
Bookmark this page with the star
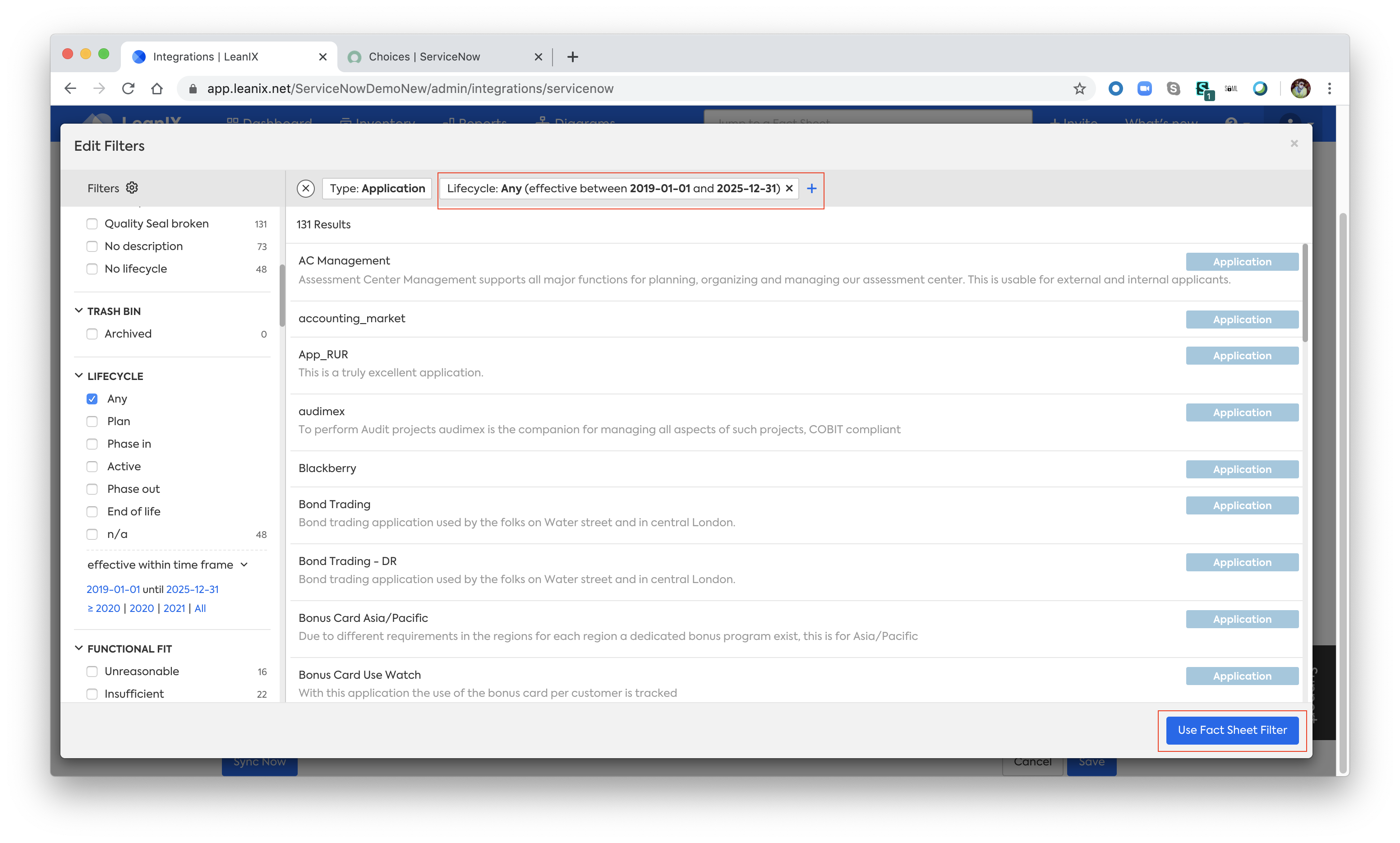click(1080, 88)
